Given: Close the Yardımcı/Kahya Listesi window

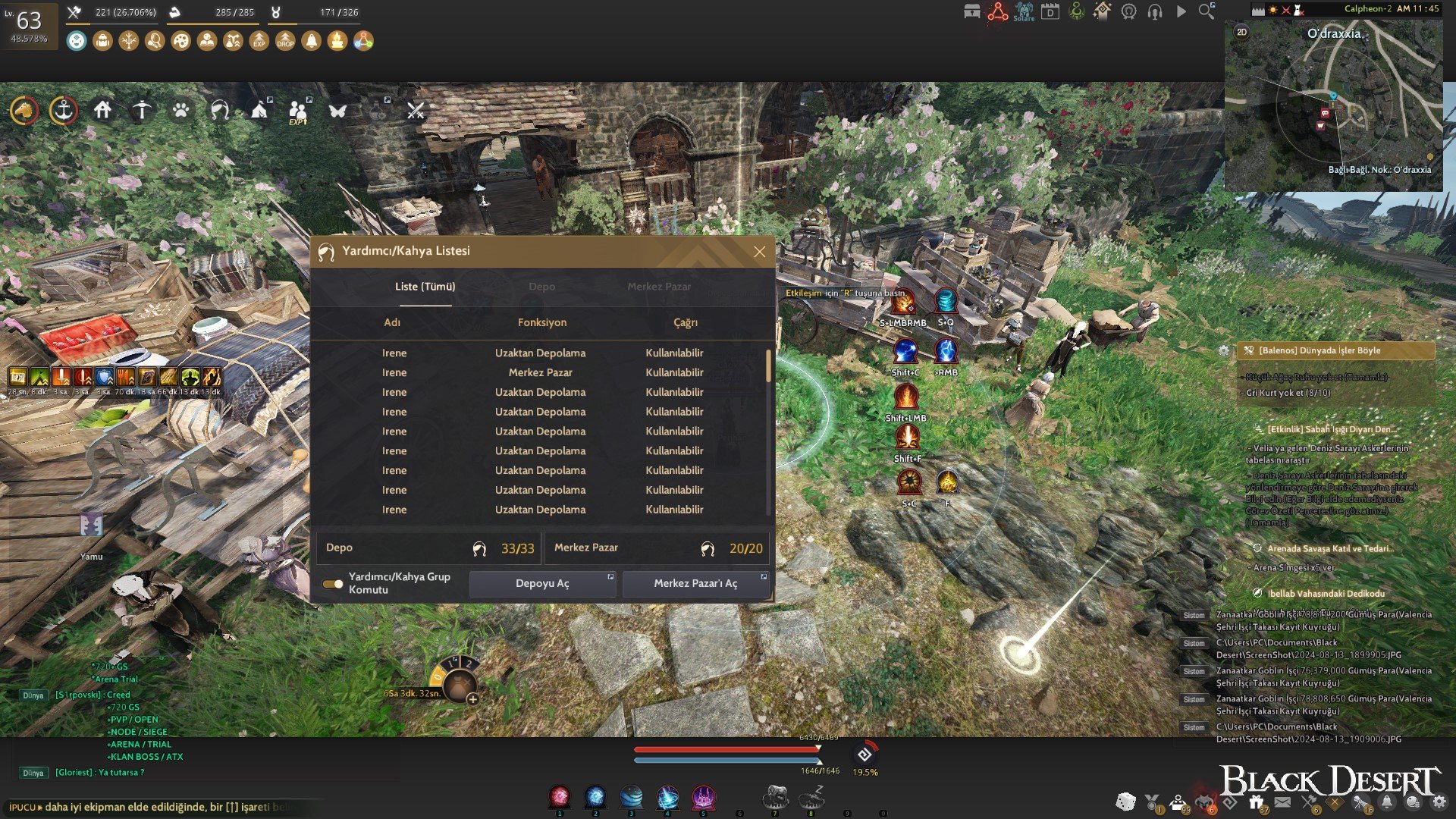Looking at the screenshot, I should coord(760,252).
